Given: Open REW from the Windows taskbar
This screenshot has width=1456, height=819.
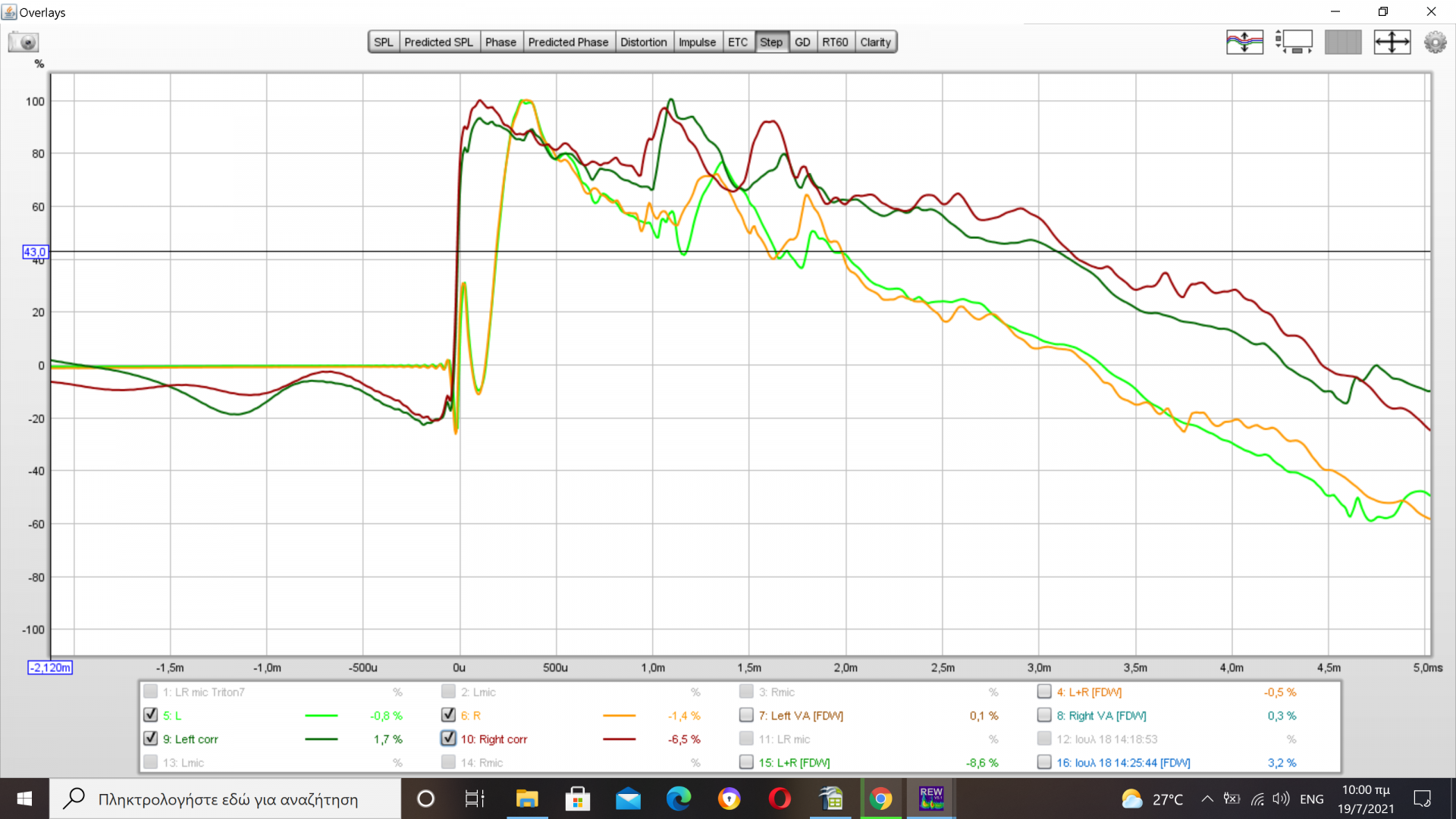Looking at the screenshot, I should coord(930,799).
